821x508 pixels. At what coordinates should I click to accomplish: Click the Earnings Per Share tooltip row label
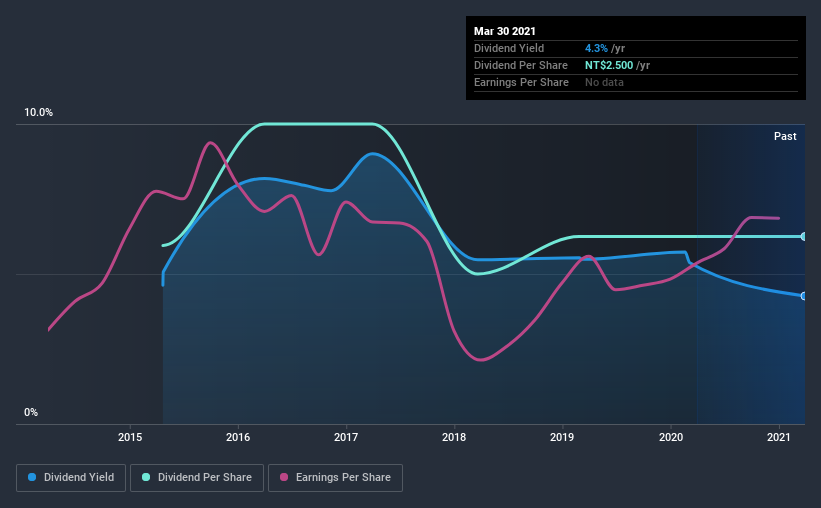pyautogui.click(x=521, y=82)
